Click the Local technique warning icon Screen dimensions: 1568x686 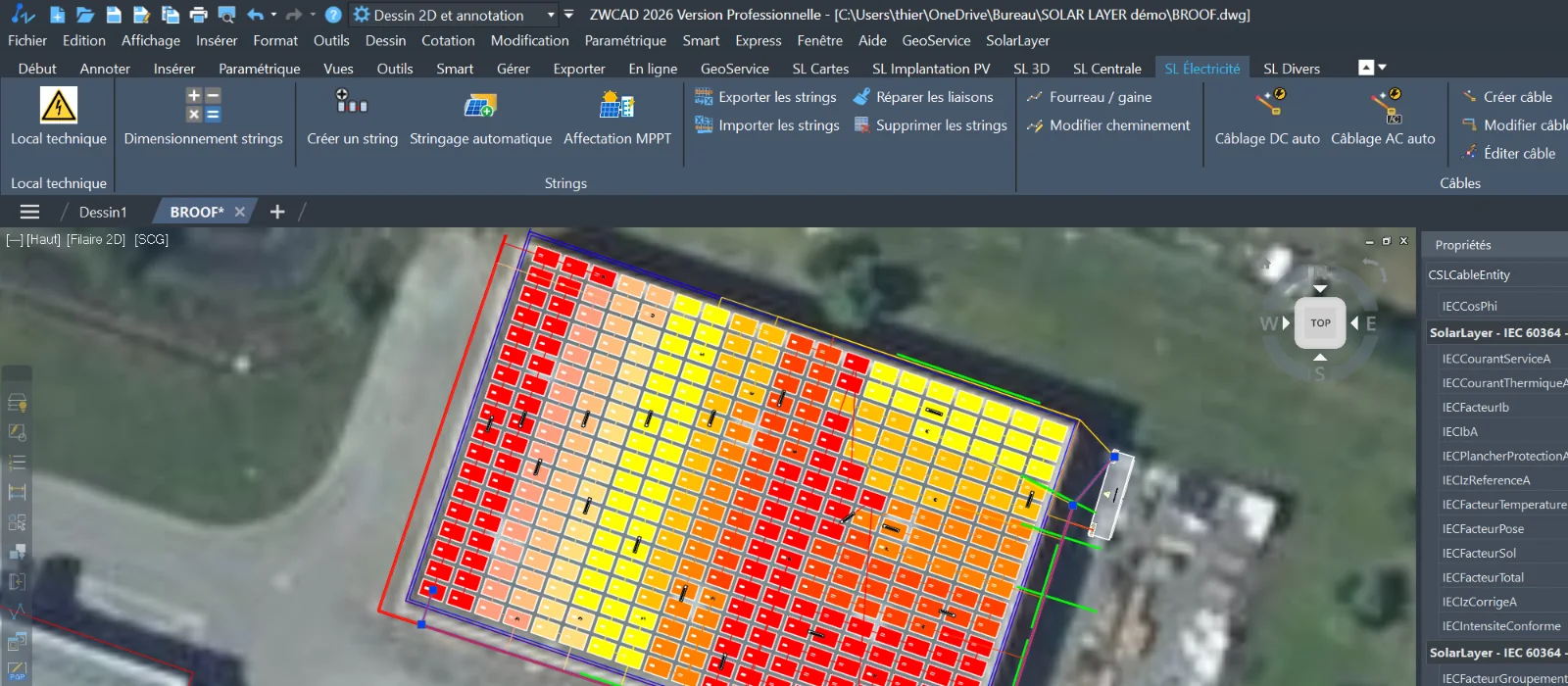59,105
